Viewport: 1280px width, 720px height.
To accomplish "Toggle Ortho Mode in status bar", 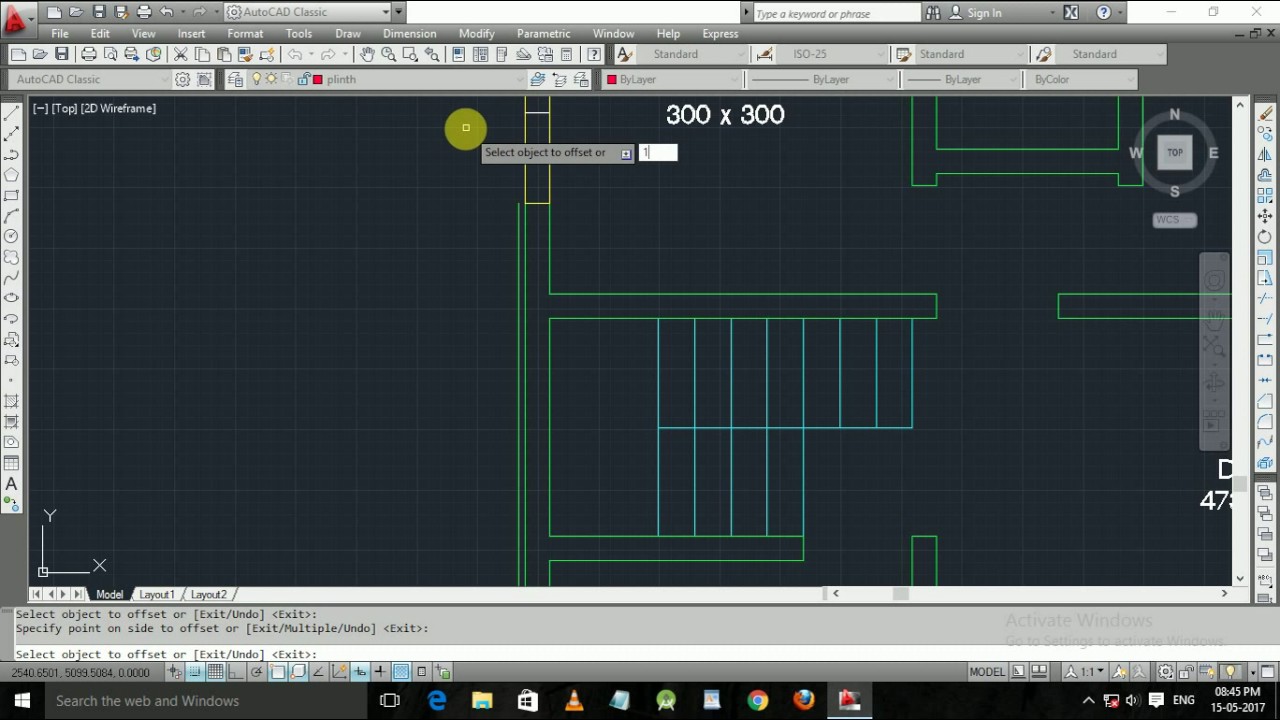I will pyautogui.click(x=236, y=672).
